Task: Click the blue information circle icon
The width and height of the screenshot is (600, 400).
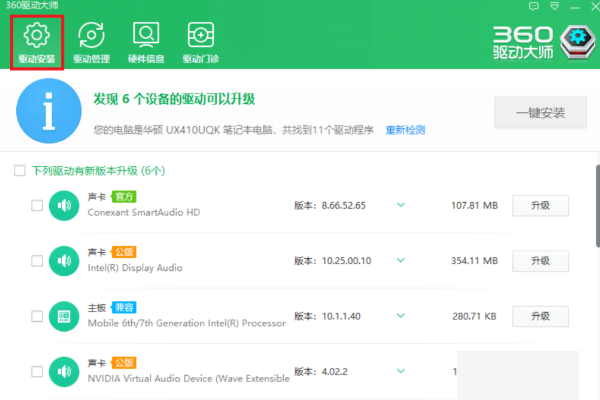Action: click(x=47, y=116)
